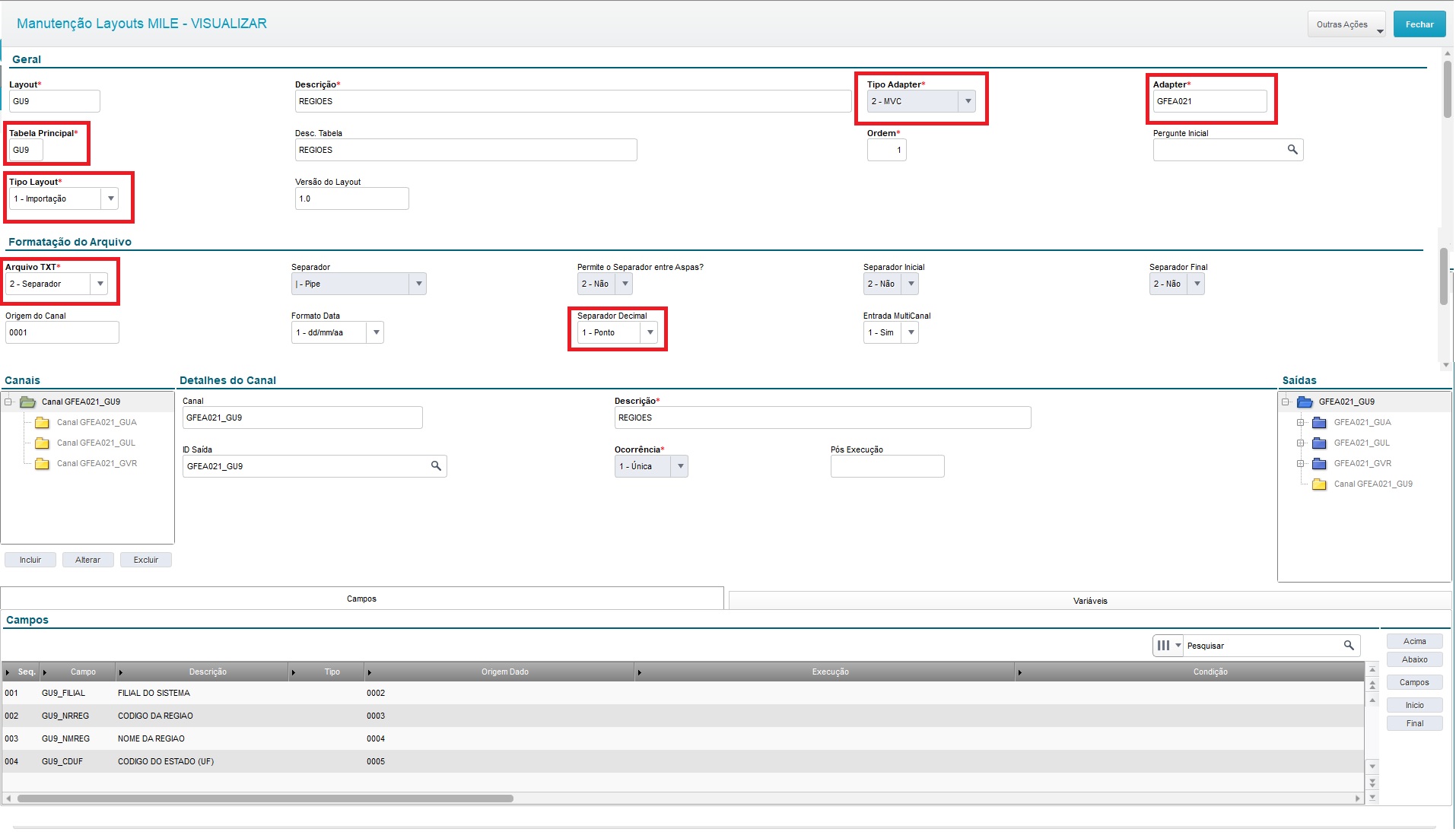This screenshot has width=1456, height=832.
Task: Click the Campos button on the right
Action: pos(1415,682)
